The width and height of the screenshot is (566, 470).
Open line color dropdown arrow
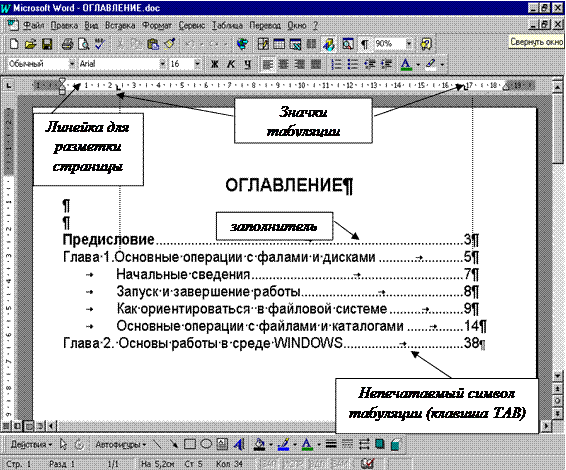[x=295, y=445]
